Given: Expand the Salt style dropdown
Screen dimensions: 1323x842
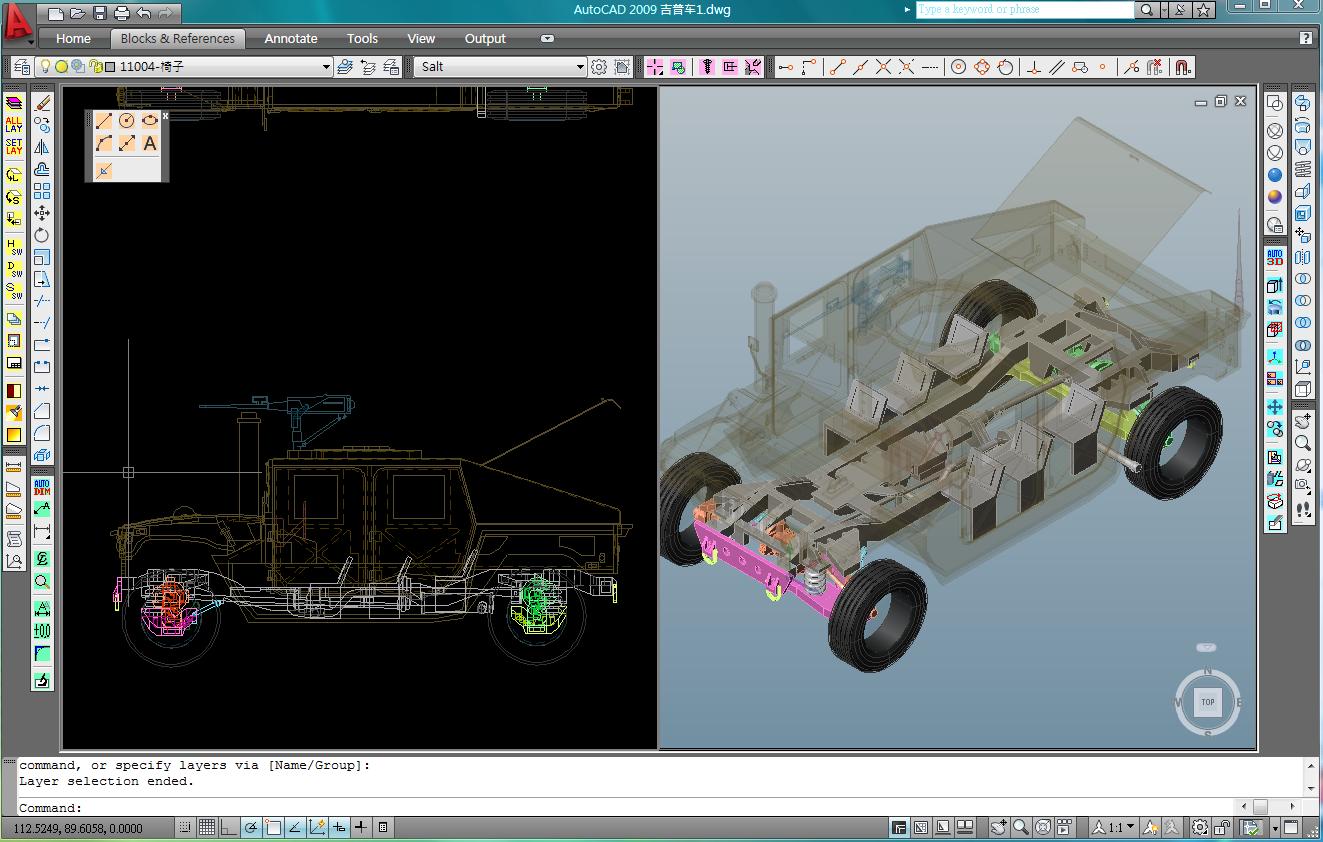Looking at the screenshot, I should point(580,67).
